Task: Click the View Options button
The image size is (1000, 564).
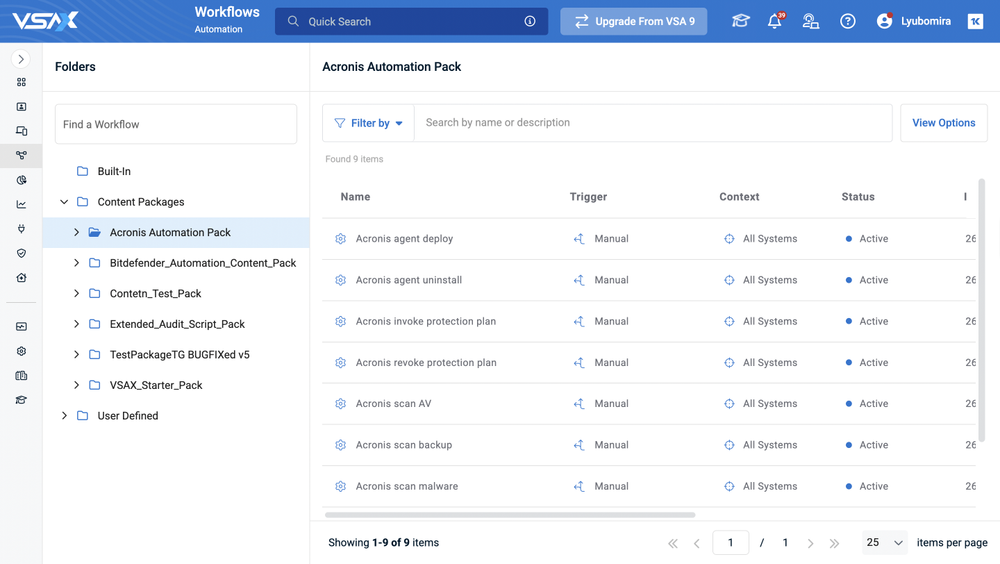Action: click(943, 123)
